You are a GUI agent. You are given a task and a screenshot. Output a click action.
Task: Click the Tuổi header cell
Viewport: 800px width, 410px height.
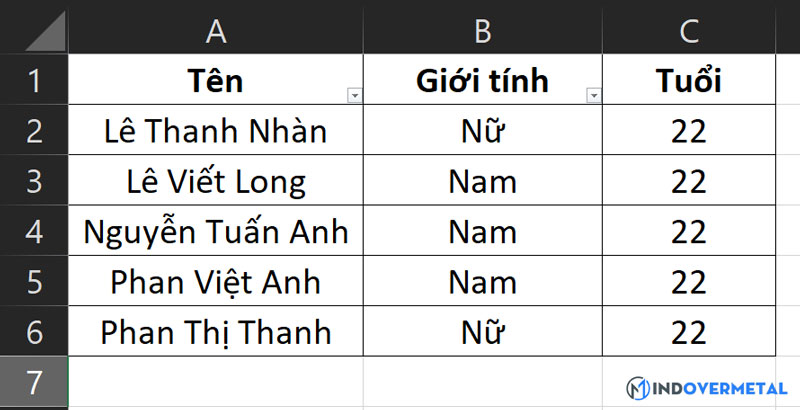point(689,81)
